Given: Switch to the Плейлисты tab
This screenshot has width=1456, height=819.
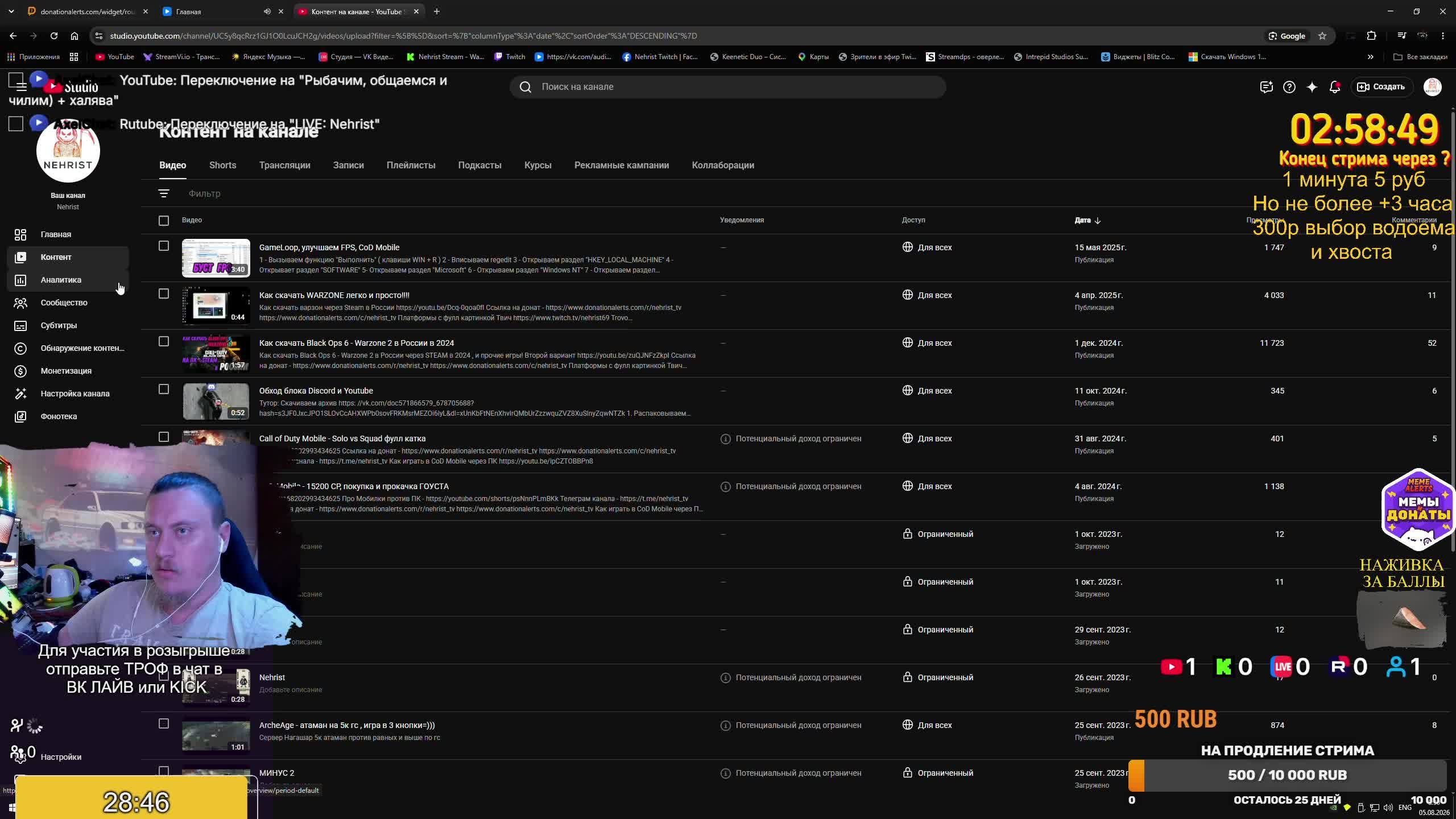Looking at the screenshot, I should click(x=411, y=166).
